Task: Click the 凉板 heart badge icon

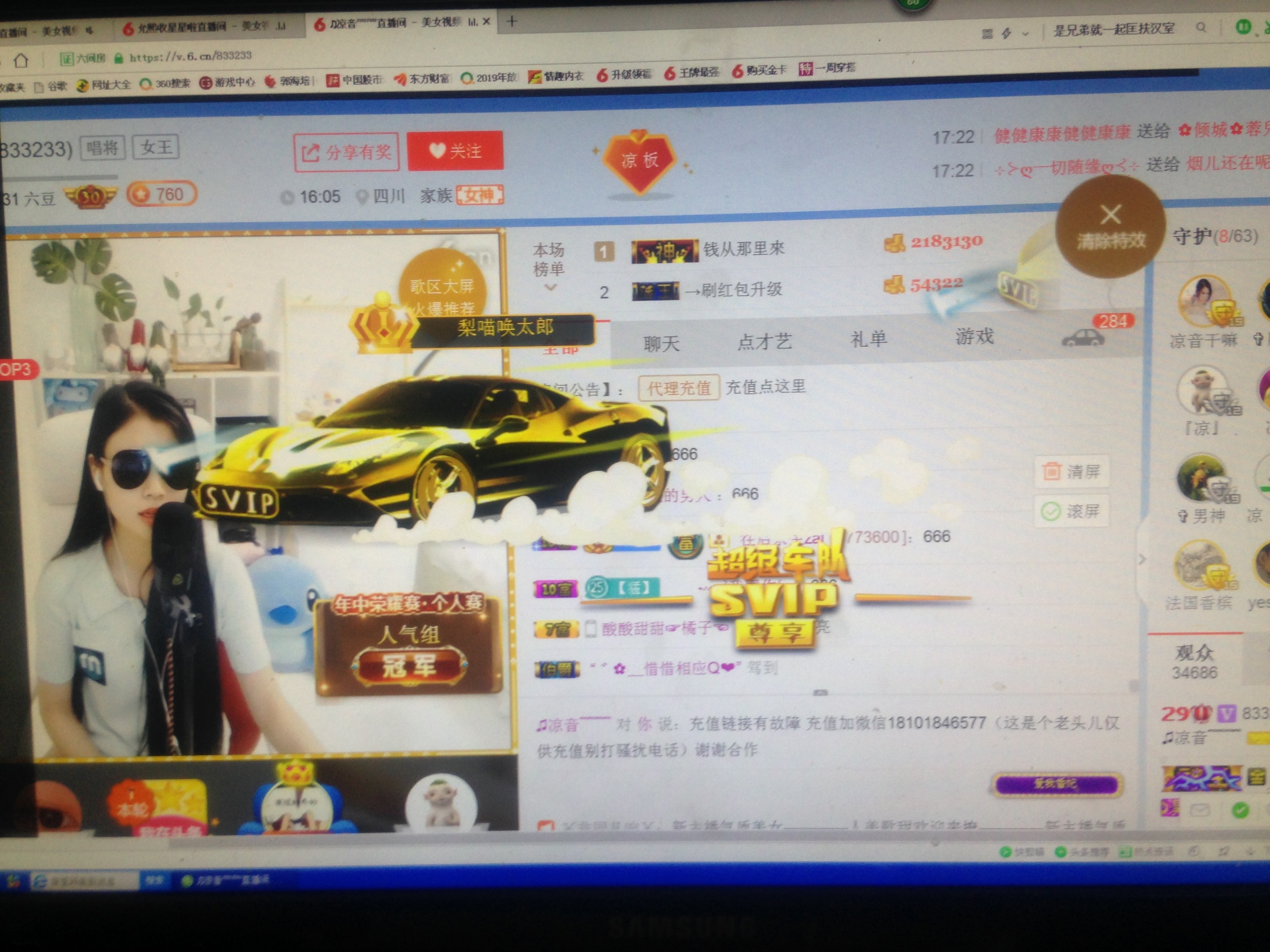Action: click(640, 161)
